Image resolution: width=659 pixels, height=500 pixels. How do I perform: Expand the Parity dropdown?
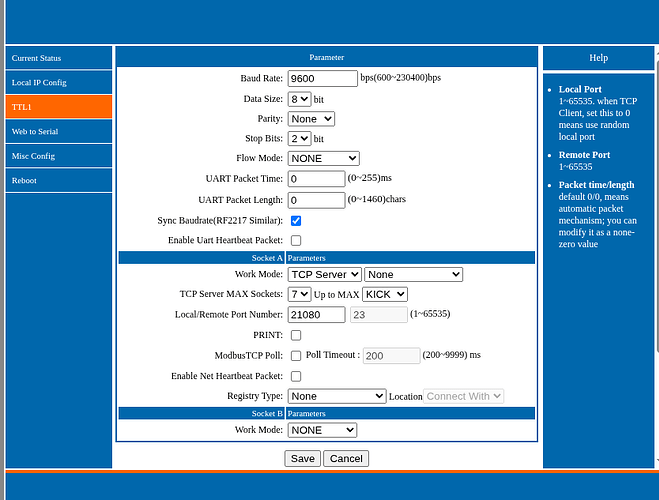(310, 119)
